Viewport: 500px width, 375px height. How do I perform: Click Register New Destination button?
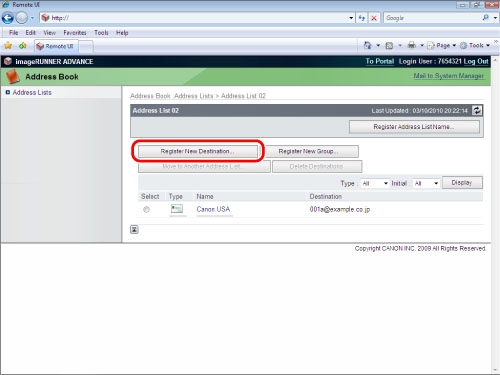pos(198,151)
